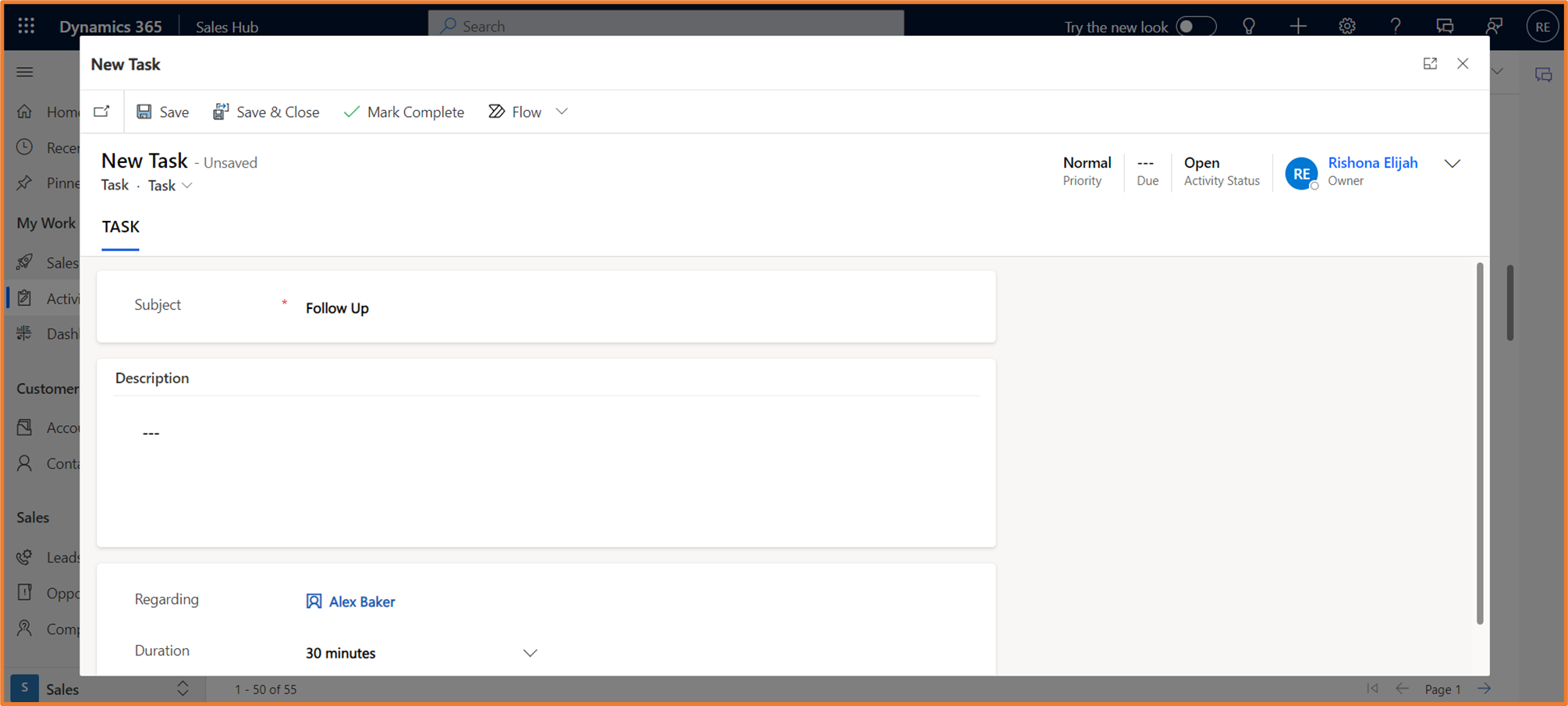Open the Alex Baker regarding link
Image resolution: width=1568 pixels, height=706 pixels.
361,601
